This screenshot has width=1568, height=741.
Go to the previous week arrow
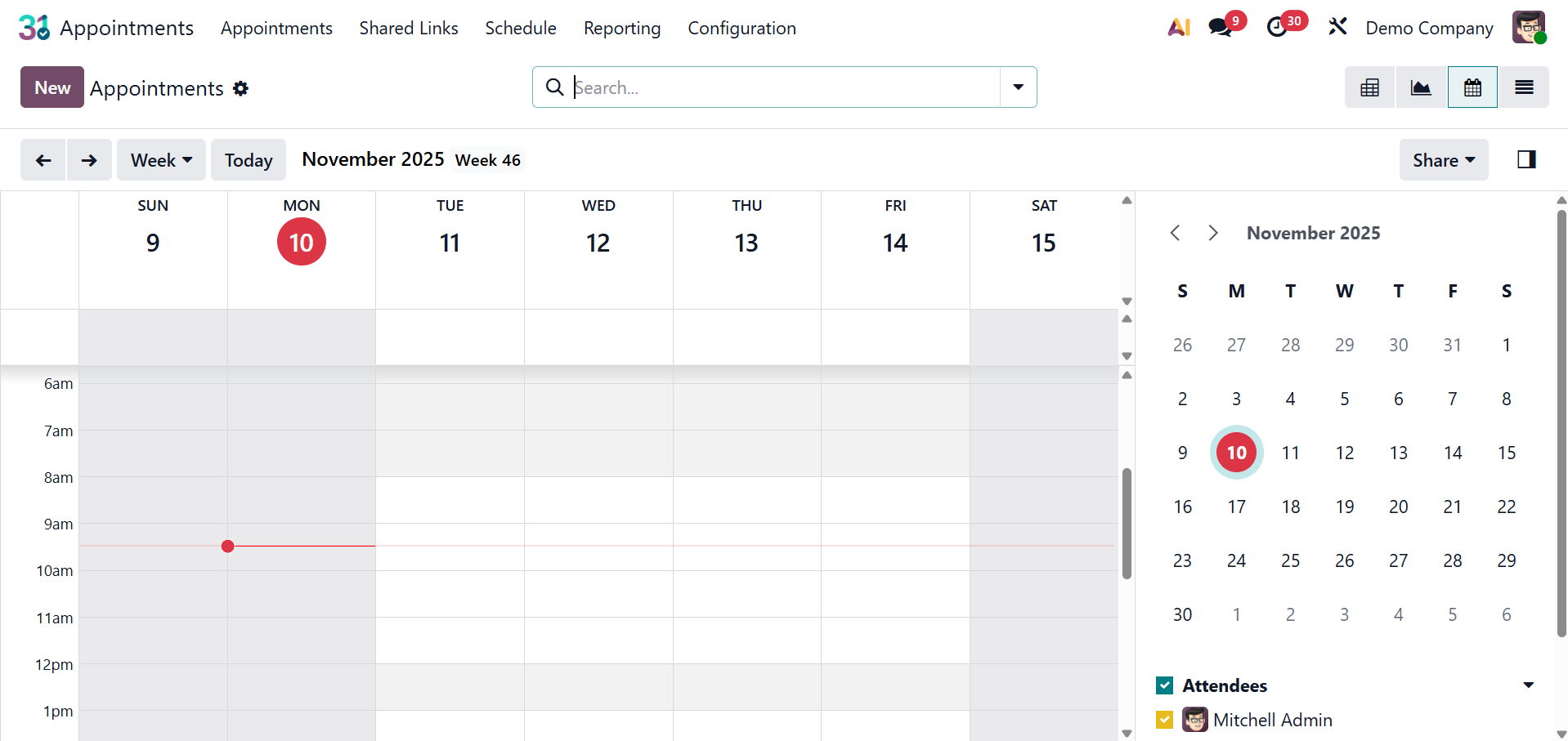point(43,160)
